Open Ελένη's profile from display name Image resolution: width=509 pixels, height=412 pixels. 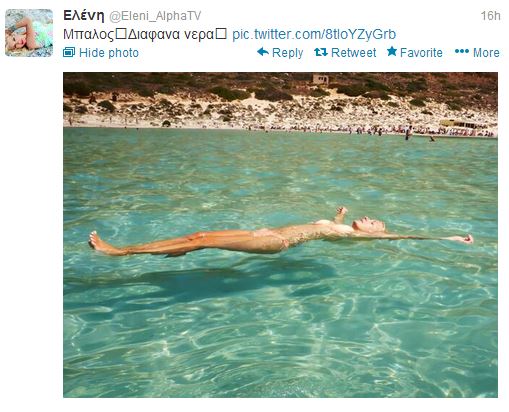click(x=84, y=15)
